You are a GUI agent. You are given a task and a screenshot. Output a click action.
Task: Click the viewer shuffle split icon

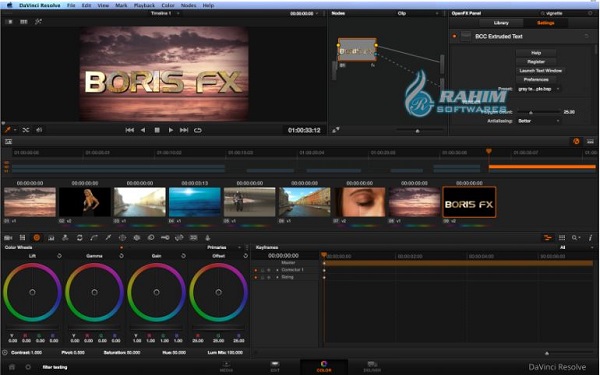tap(26, 130)
